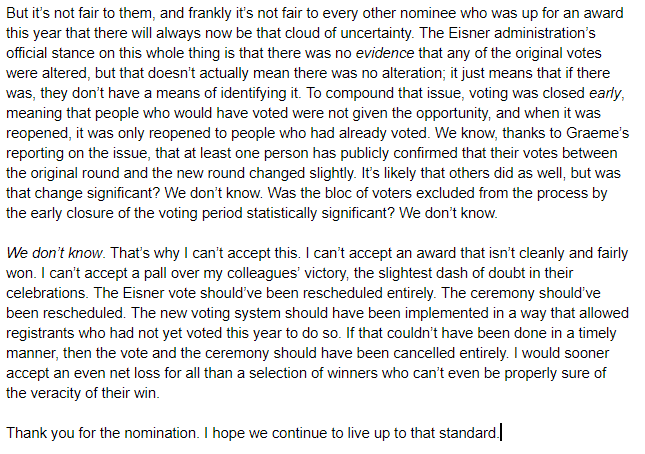The height and width of the screenshot is (454, 645).
Task: Click the word "But" at very start
Action: pyautogui.click(x=17, y=13)
